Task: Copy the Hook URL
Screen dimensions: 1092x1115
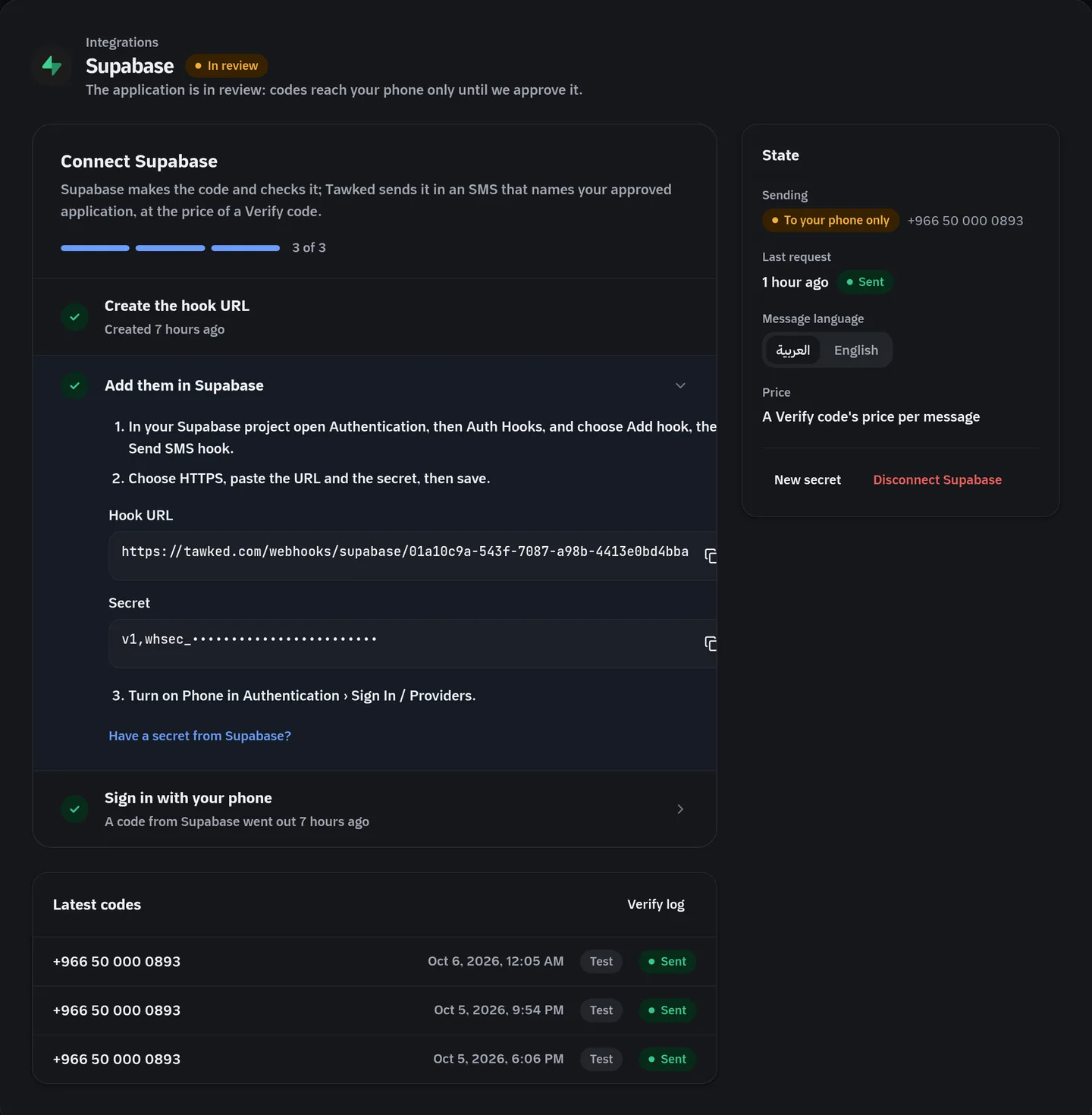Action: tap(711, 556)
